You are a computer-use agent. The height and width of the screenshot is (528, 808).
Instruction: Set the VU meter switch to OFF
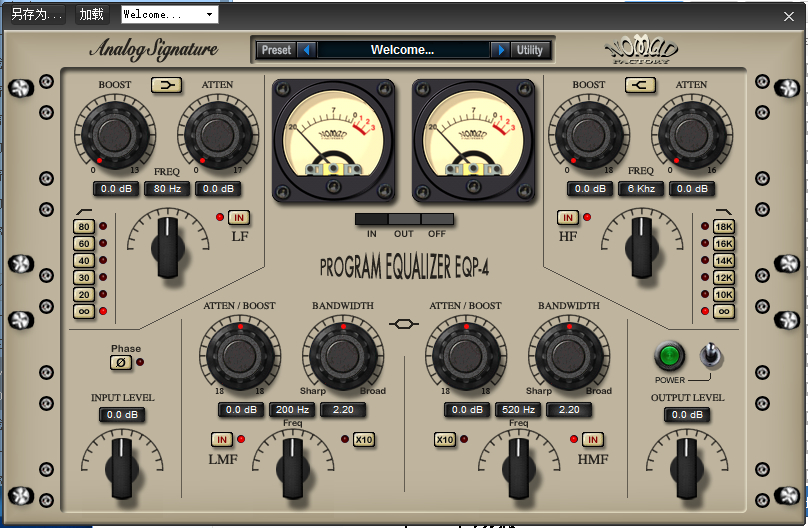click(437, 219)
